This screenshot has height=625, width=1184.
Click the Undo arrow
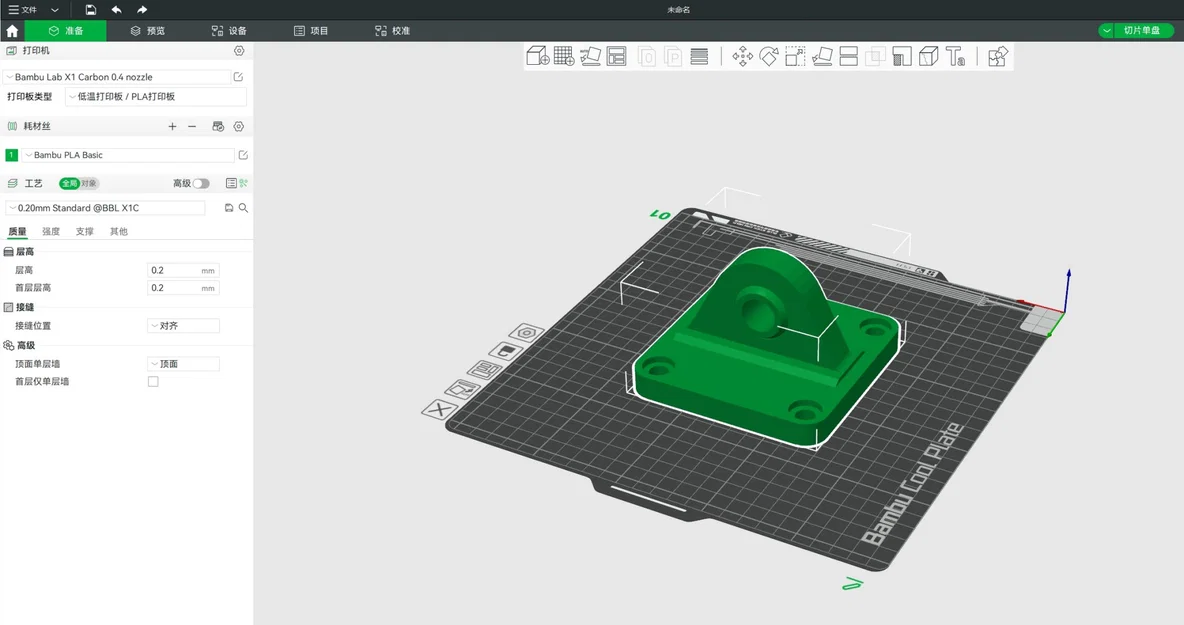pos(116,10)
